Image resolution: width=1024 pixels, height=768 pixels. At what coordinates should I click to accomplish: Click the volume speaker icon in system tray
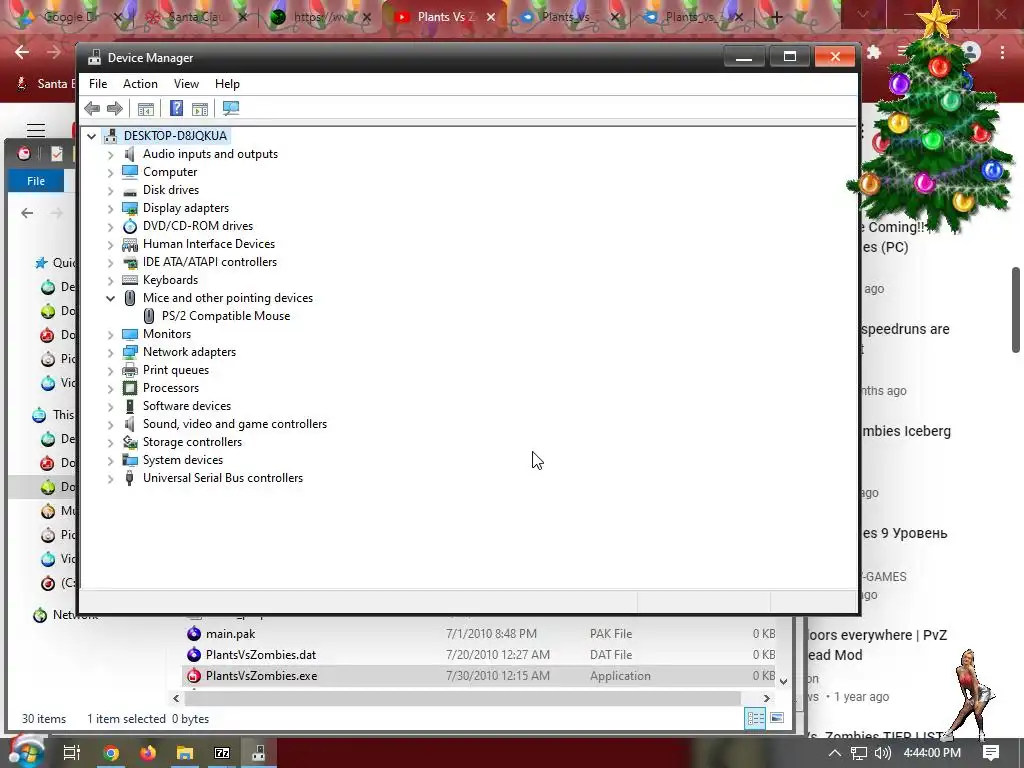pyautogui.click(x=882, y=753)
